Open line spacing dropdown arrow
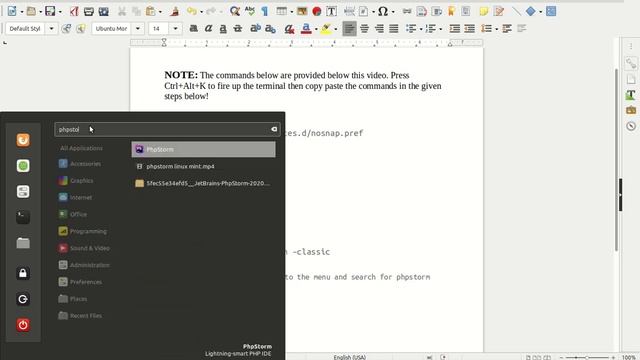 [x=496, y=29]
